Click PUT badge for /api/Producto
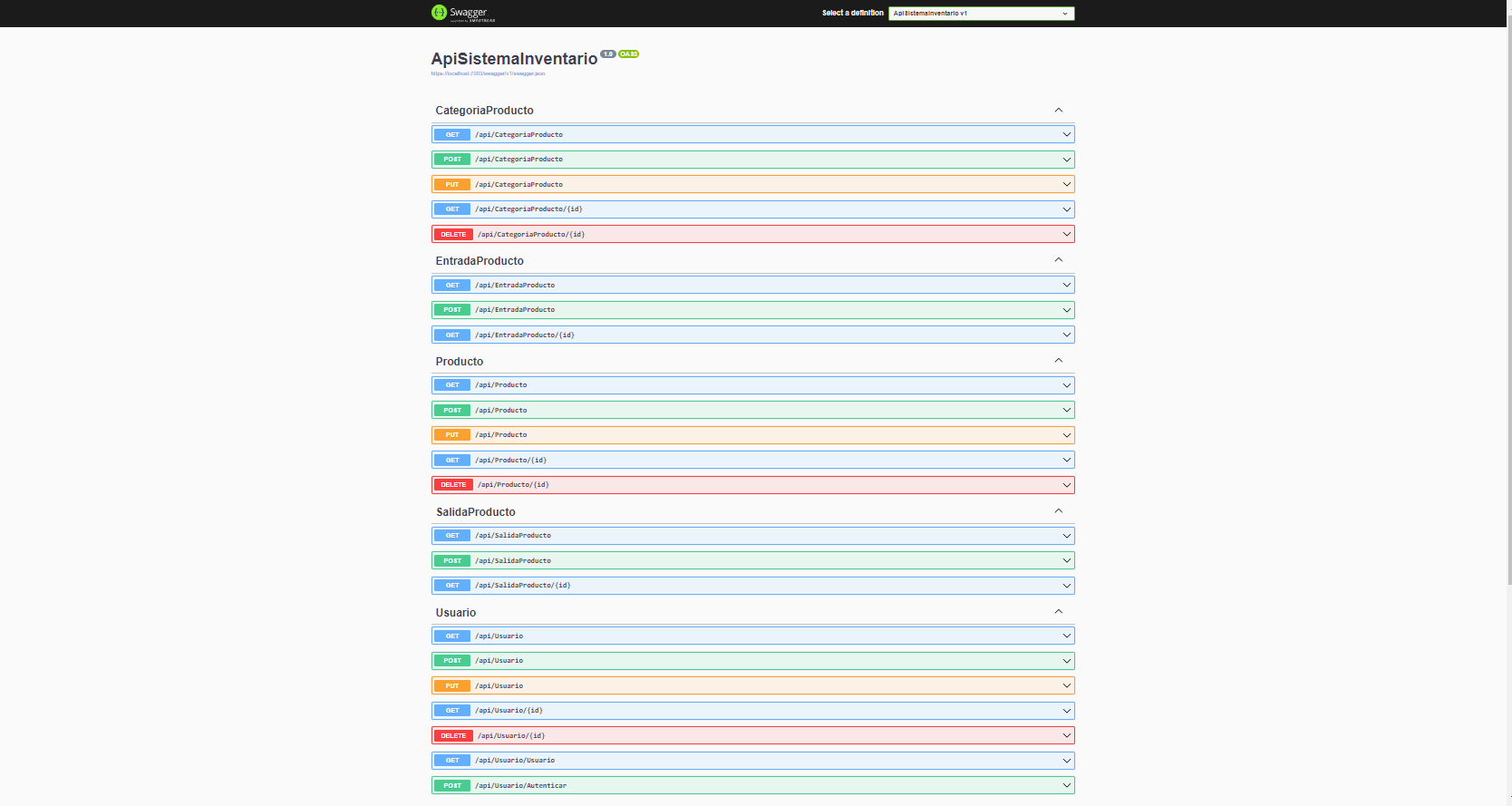The width and height of the screenshot is (1512, 806). (452, 435)
